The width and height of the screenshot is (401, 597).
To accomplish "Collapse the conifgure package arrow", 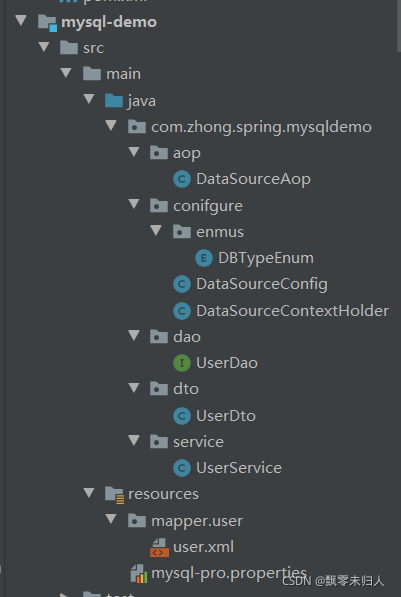I will coord(134,204).
